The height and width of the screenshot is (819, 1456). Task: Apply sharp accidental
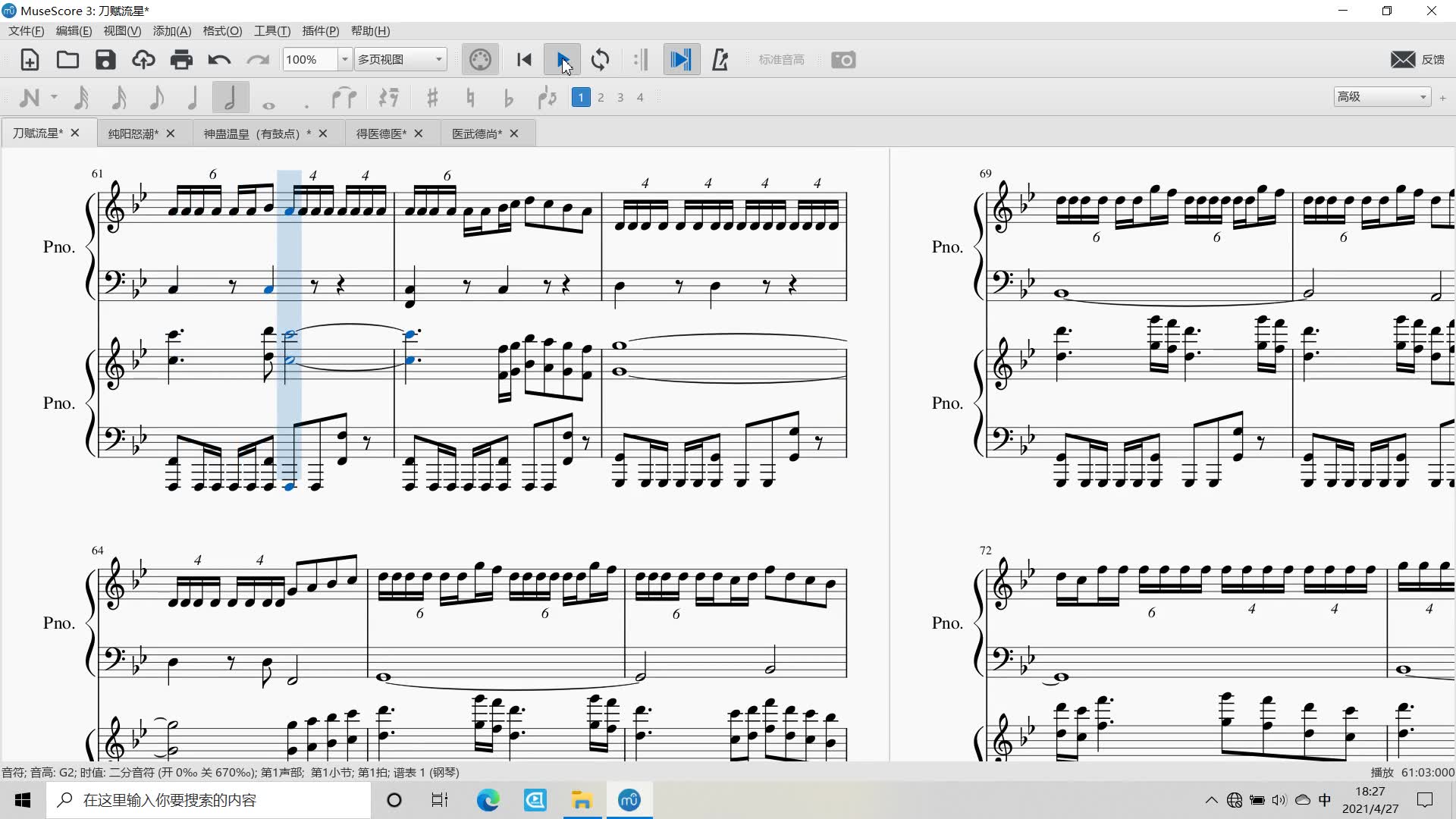[432, 98]
